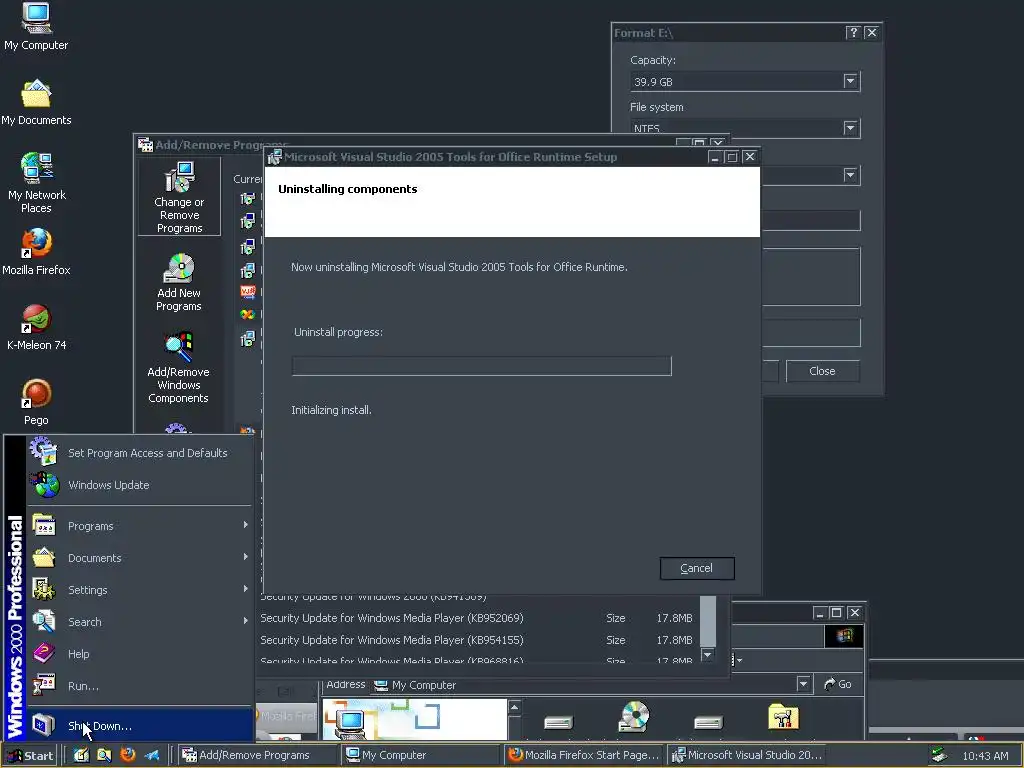Screen dimensions: 1024x768
Task: Click Show Desktop quick launch icon
Action: click(81, 755)
